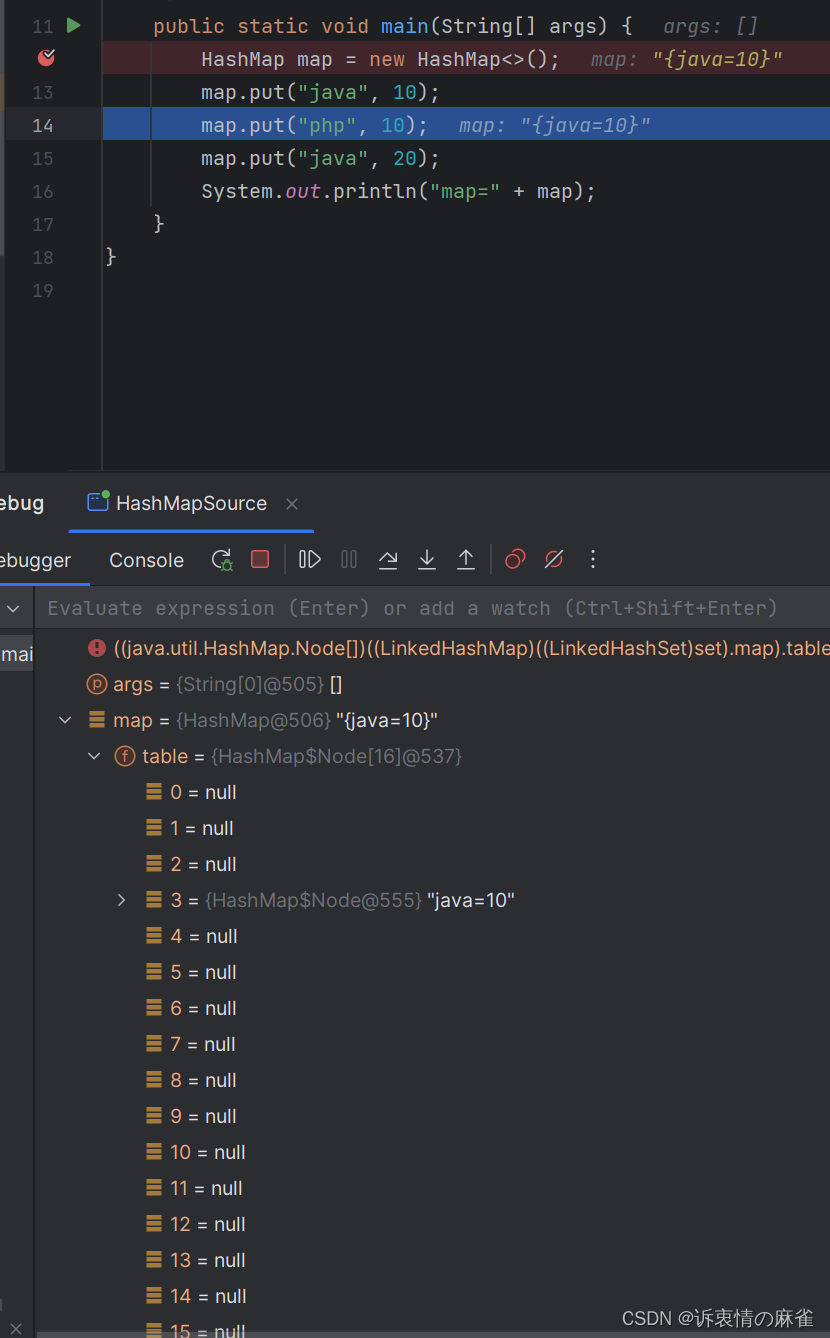Image resolution: width=830 pixels, height=1338 pixels.
Task: Expand table entry 3 java=10 node
Action: pos(122,900)
